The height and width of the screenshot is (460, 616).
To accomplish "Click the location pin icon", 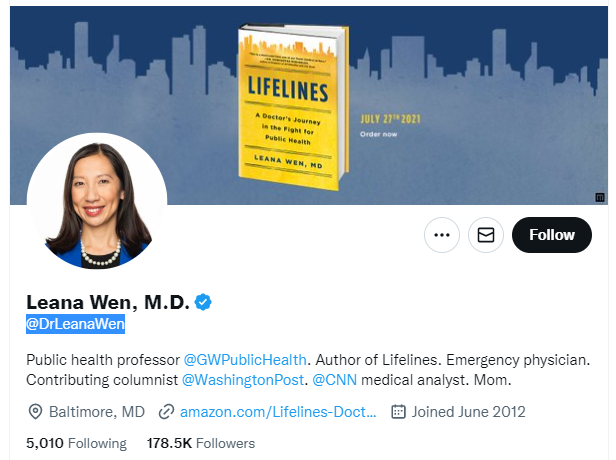I will pyautogui.click(x=35, y=412).
